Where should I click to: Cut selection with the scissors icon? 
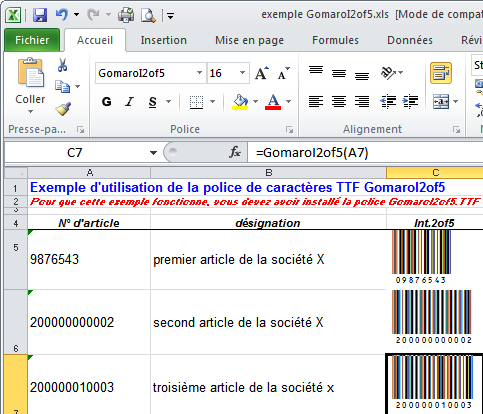tap(62, 65)
